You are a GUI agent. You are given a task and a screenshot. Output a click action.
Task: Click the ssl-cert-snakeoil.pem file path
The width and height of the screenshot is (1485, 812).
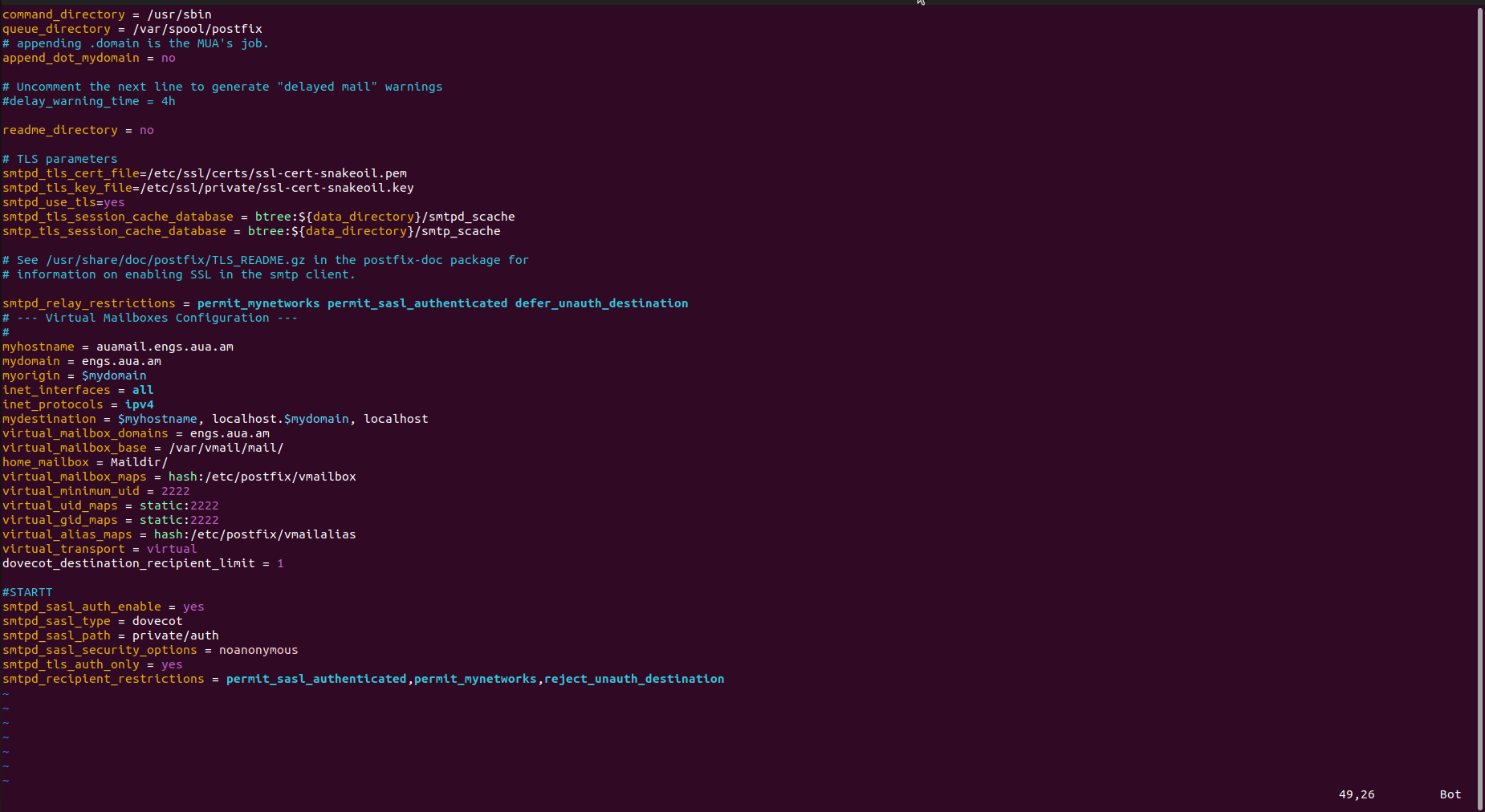[x=277, y=173]
